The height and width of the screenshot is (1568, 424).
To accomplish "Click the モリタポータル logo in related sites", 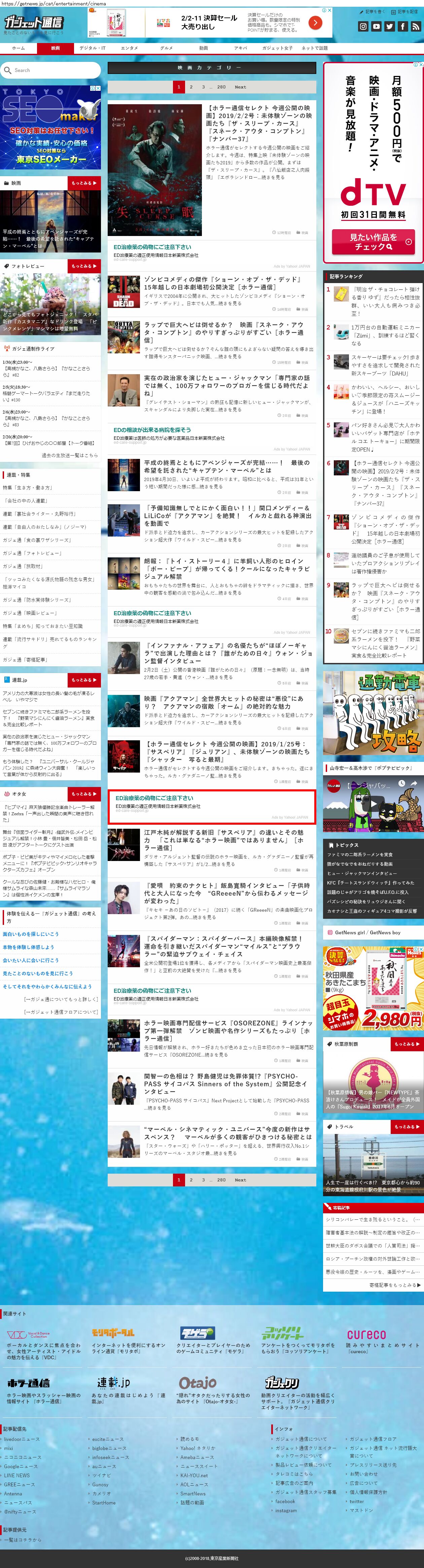I will 113,1332.
